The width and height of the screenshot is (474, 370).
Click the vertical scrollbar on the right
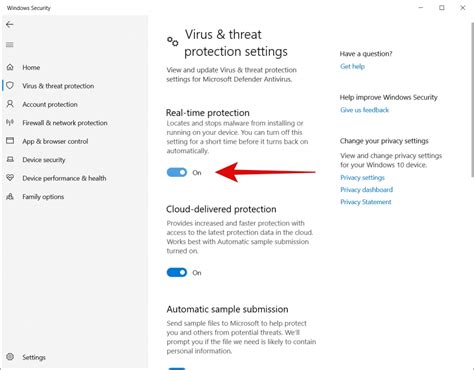pyautogui.click(x=472, y=100)
